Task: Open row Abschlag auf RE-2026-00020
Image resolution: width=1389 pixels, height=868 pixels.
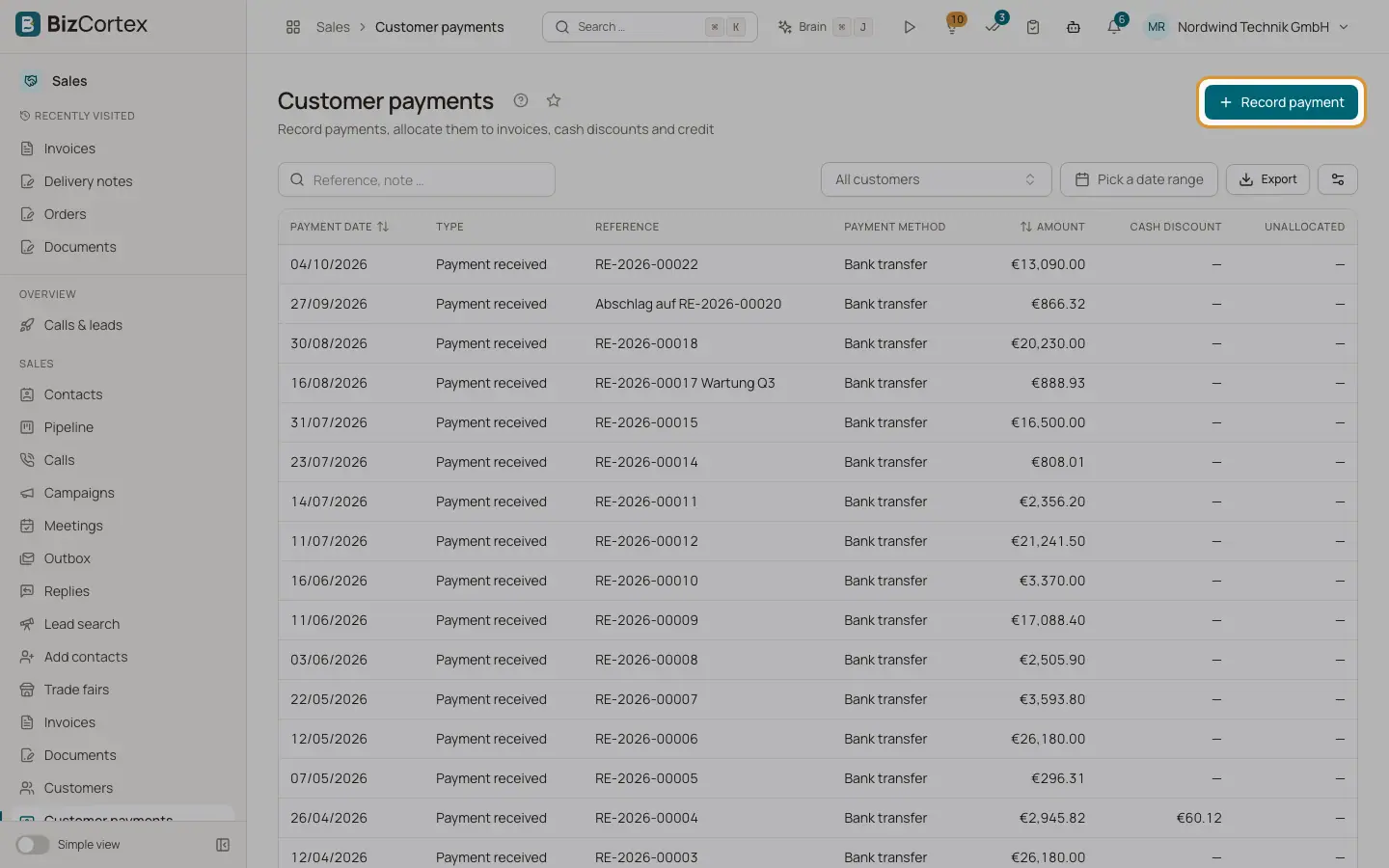Action: pos(817,304)
